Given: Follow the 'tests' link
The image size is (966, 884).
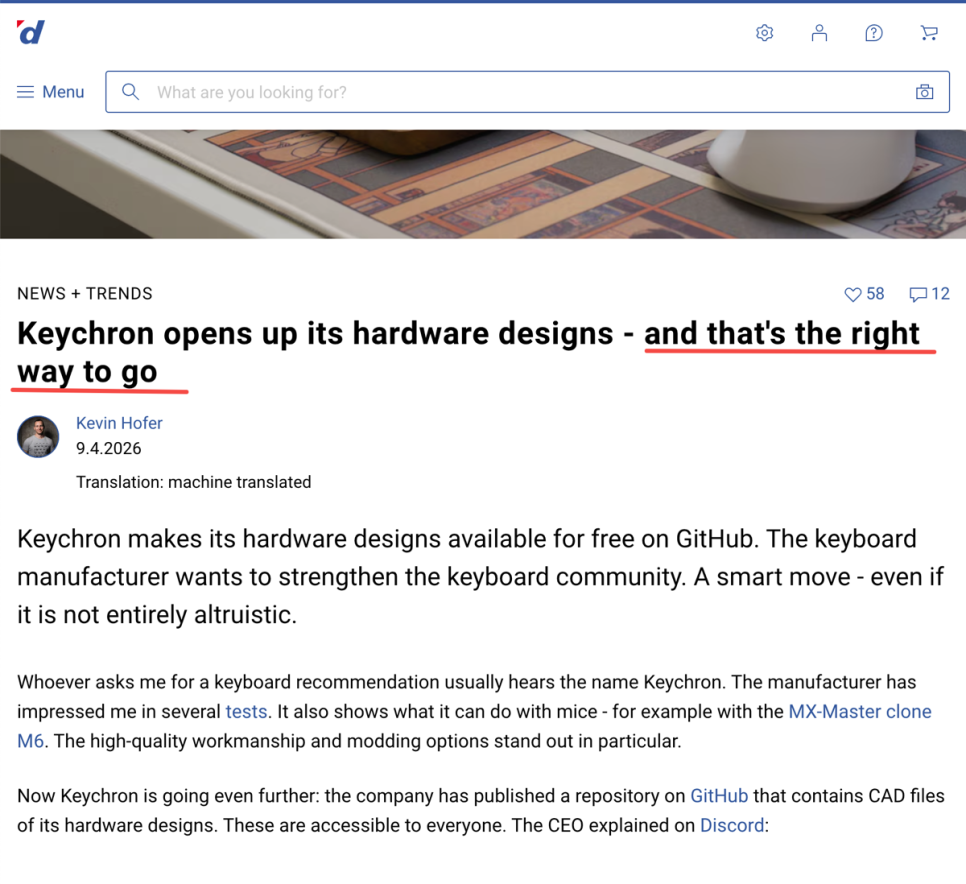Looking at the screenshot, I should coord(246,712).
